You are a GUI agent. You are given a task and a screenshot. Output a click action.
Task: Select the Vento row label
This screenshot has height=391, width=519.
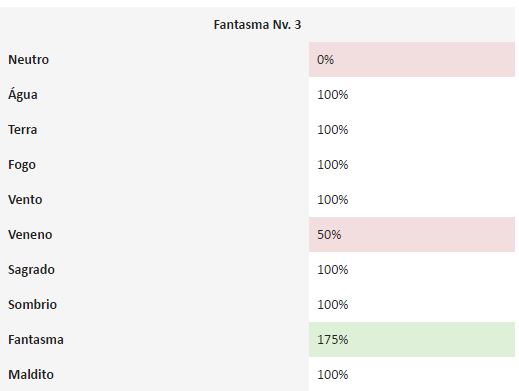click(x=25, y=200)
